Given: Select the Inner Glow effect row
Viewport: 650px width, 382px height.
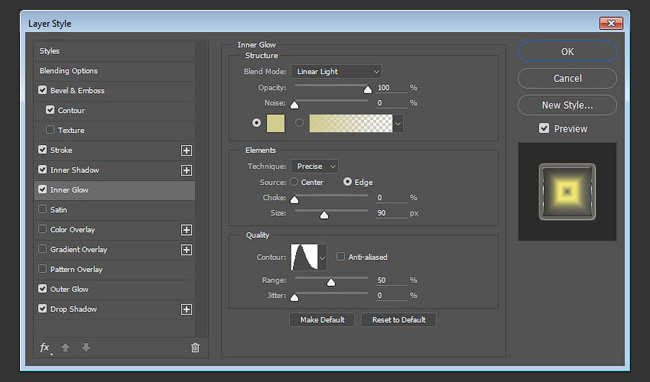Looking at the screenshot, I should click(x=114, y=190).
